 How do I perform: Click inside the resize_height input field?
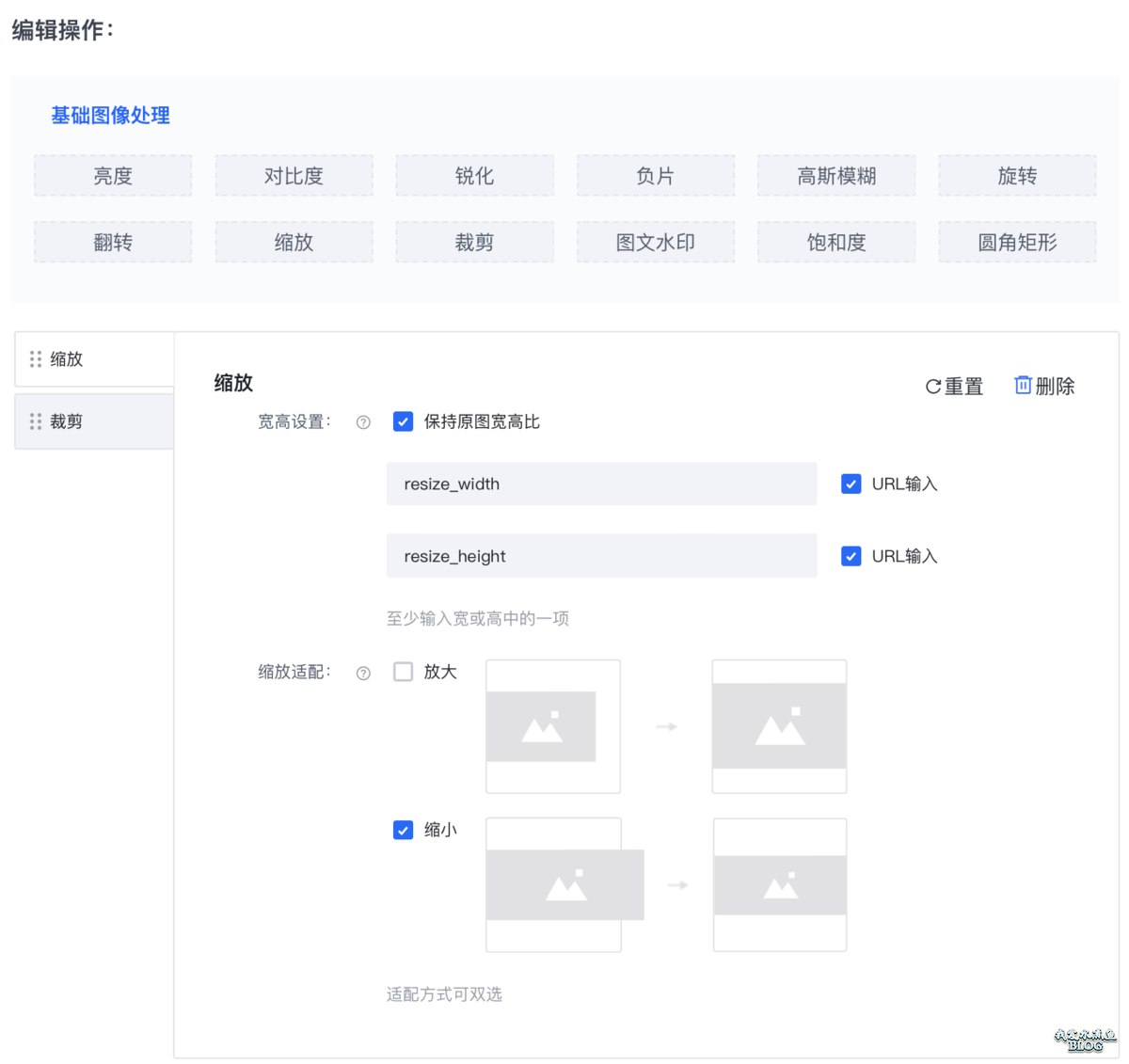click(x=601, y=556)
